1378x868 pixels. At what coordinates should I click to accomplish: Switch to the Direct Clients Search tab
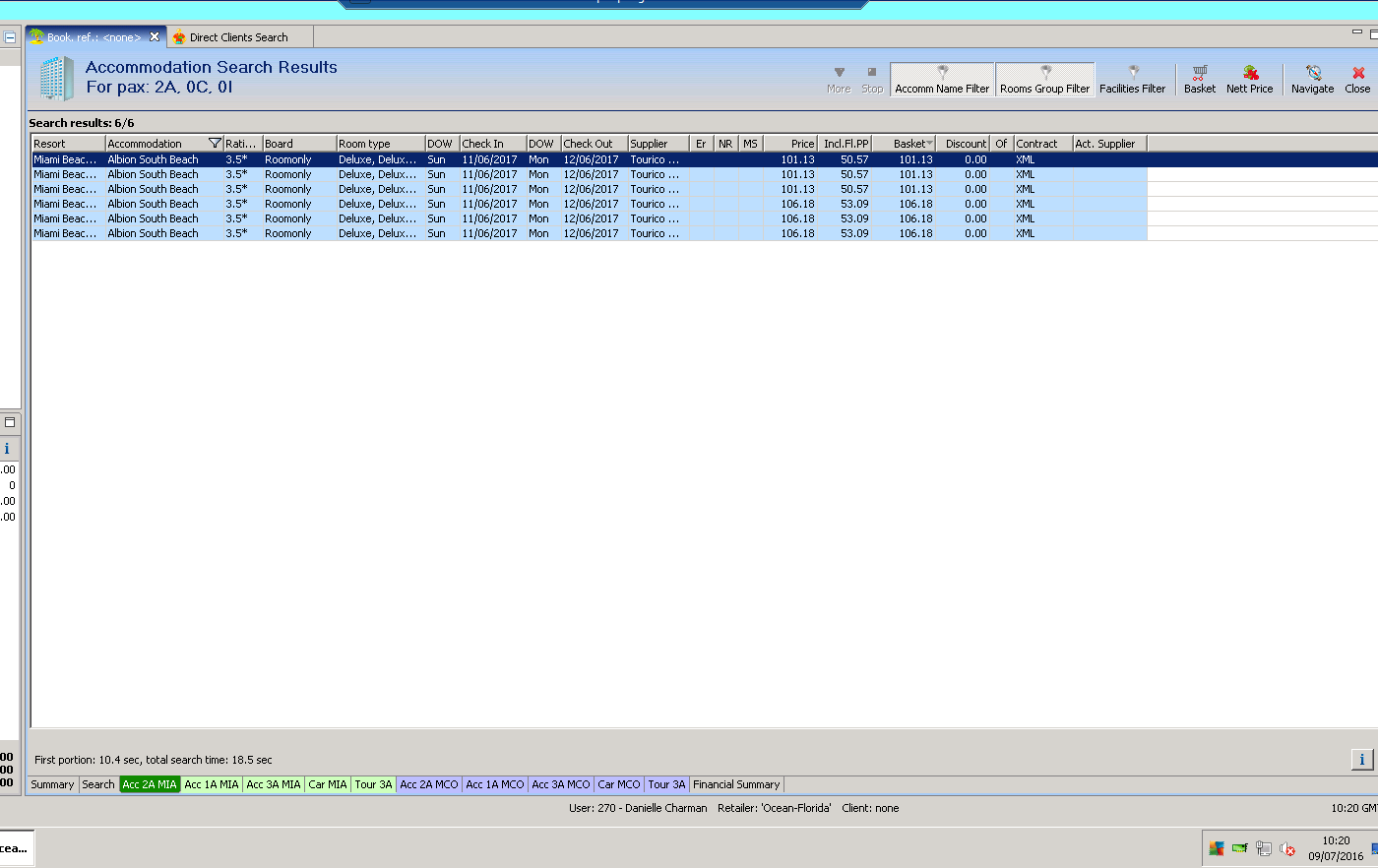(x=238, y=37)
